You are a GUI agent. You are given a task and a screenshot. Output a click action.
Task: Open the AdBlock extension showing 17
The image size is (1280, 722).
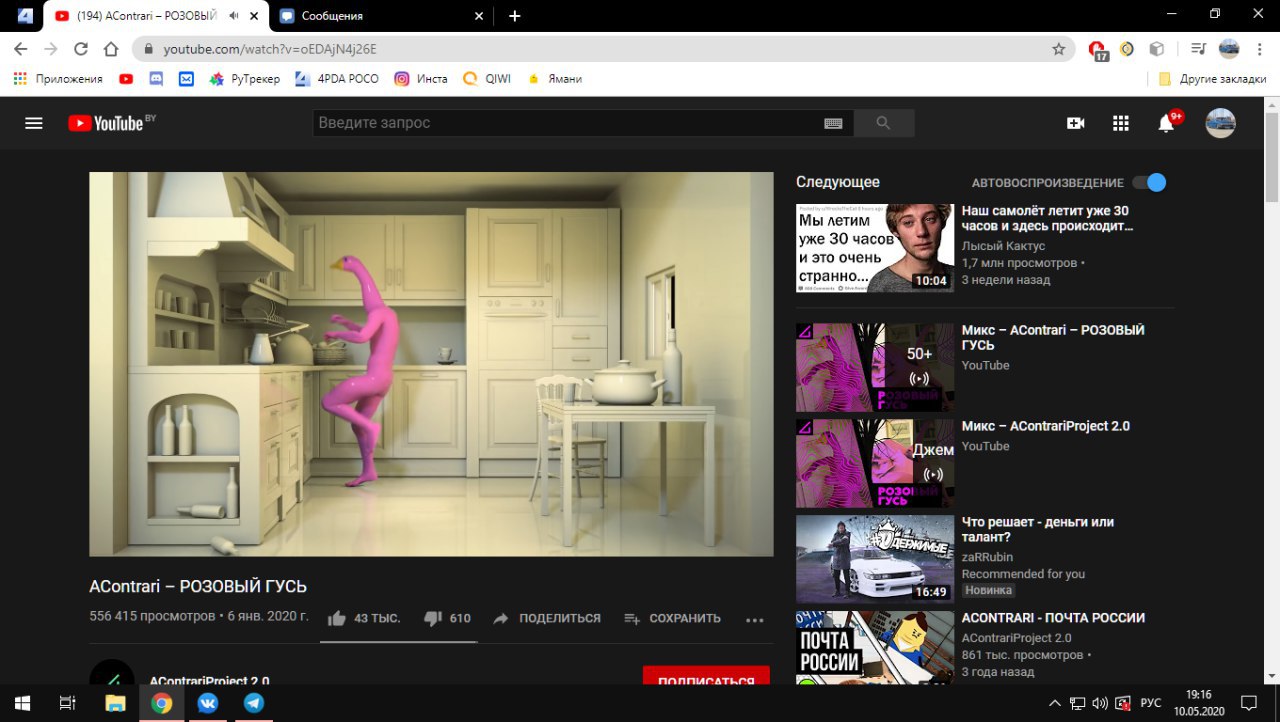pos(1098,50)
